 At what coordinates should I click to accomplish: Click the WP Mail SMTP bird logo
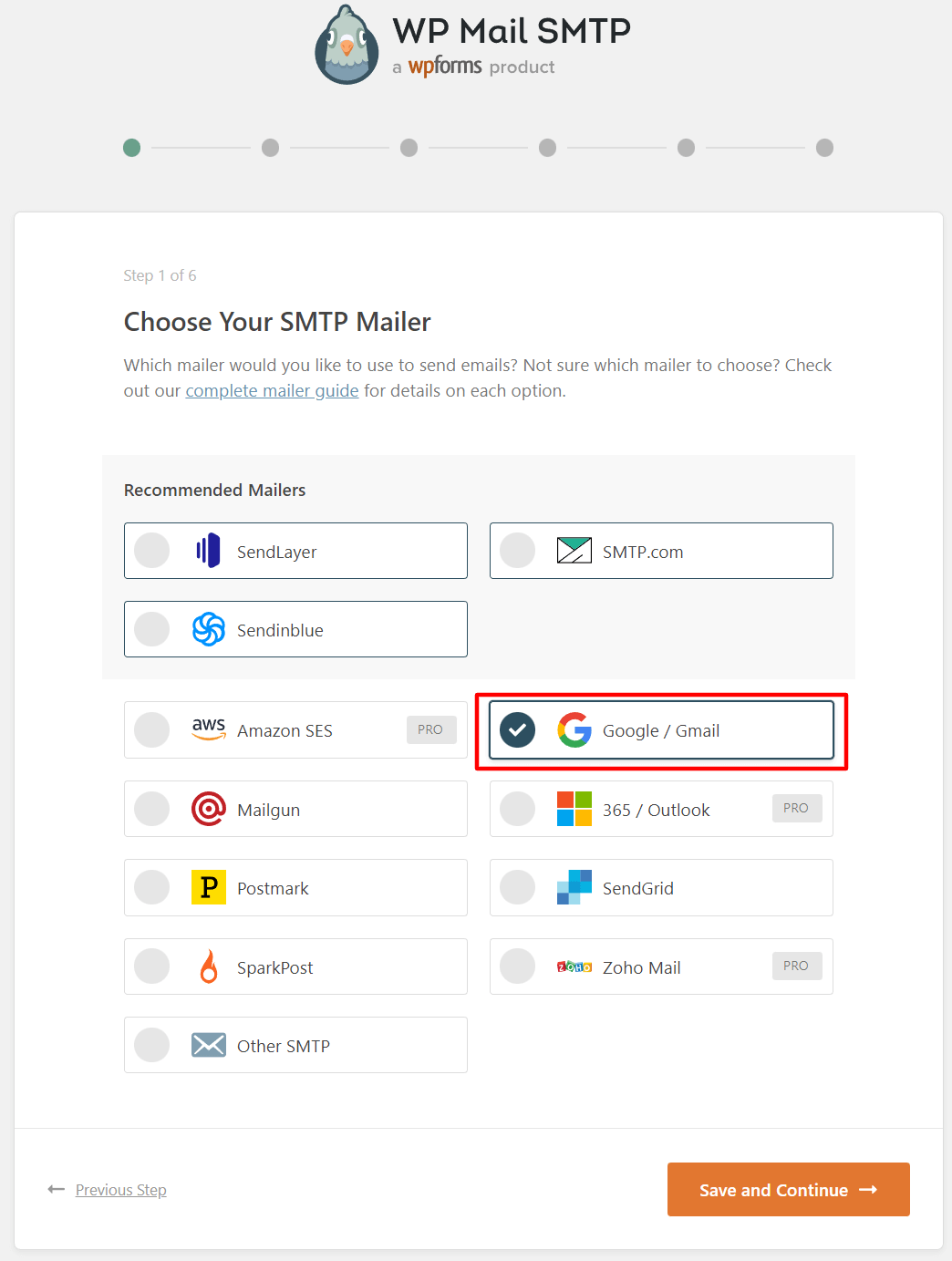[347, 44]
